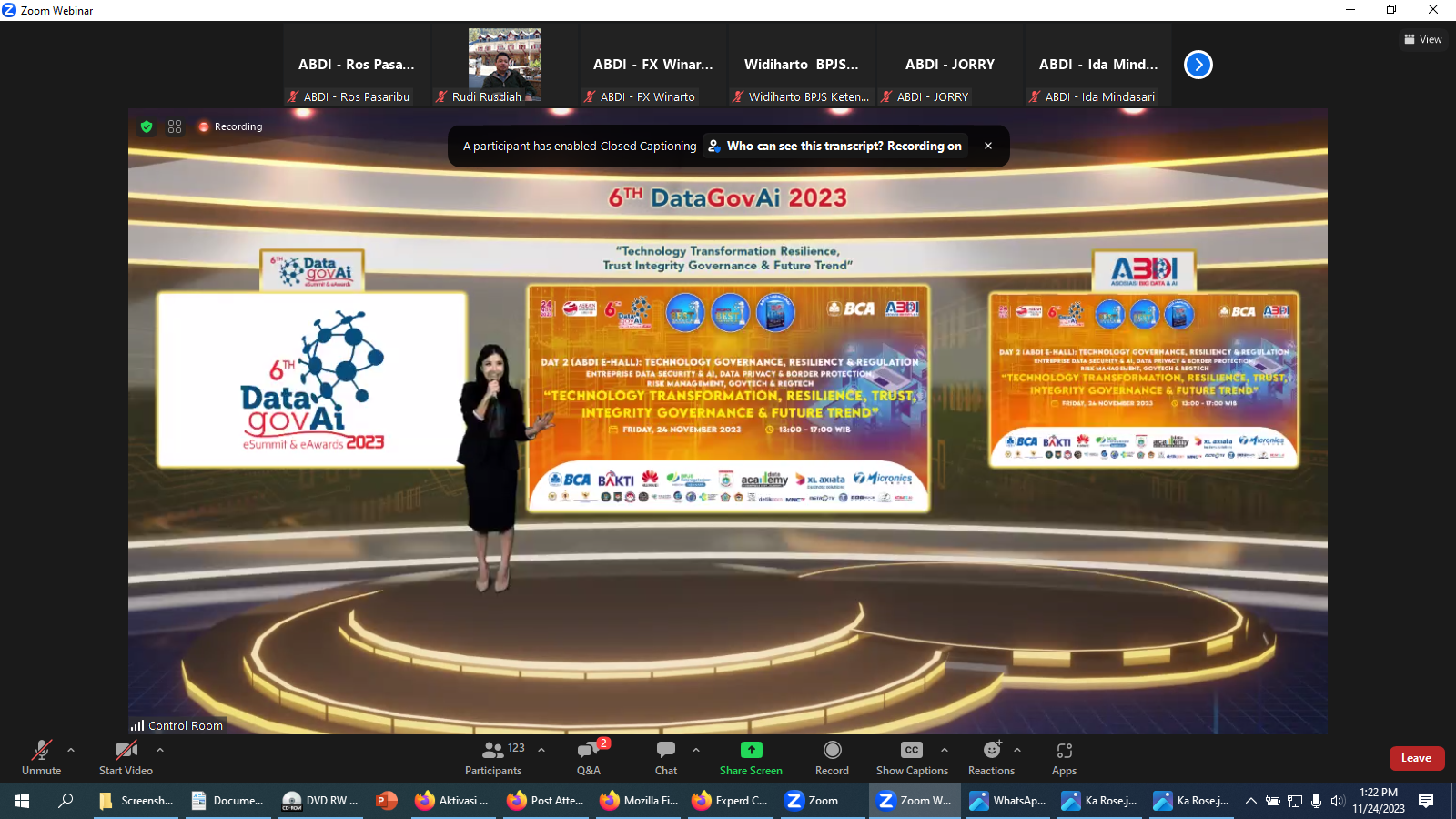This screenshot has width=1456, height=819.
Task: Toggle Show Captions
Action: pyautogui.click(x=912, y=758)
